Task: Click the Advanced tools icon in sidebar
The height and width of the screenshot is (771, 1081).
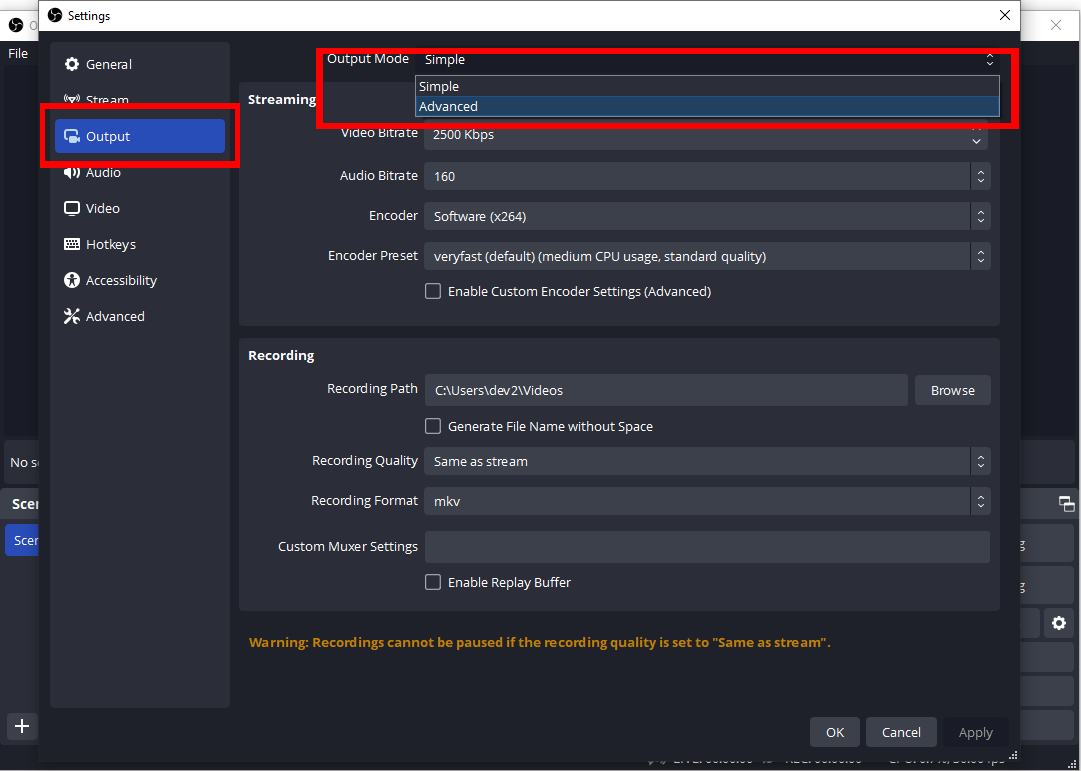Action: coord(72,317)
